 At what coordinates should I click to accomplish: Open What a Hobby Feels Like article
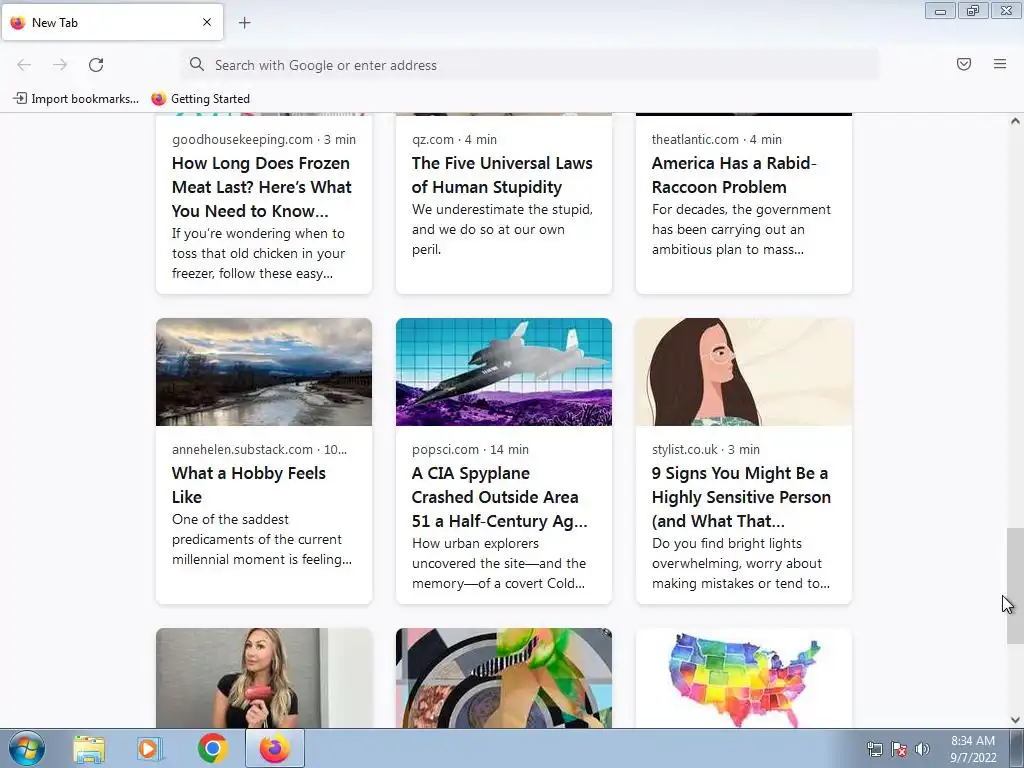[249, 485]
